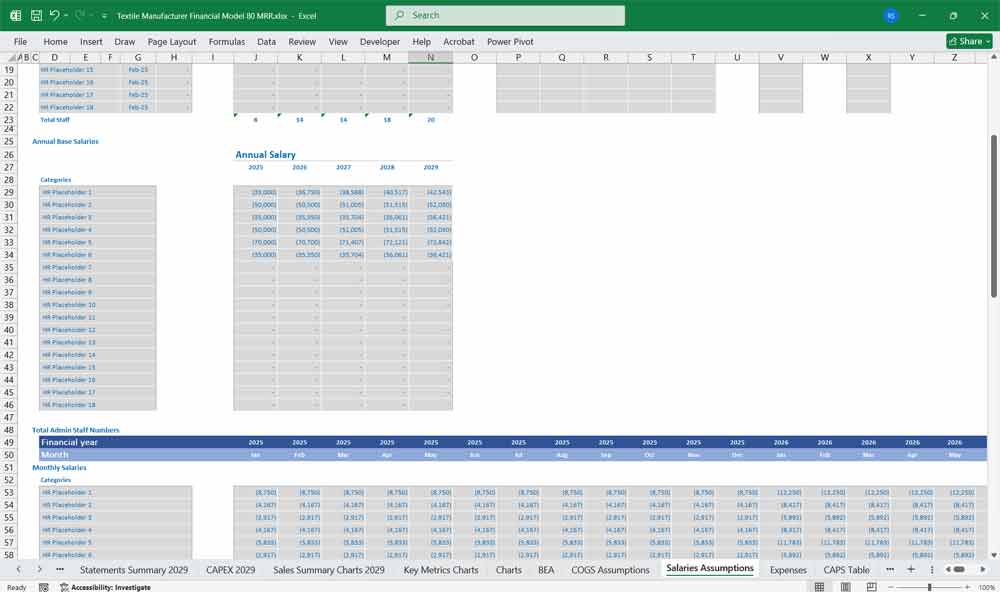Open the Formulas ribbon tab
Image resolution: width=1000 pixels, height=592 pixels.
(x=226, y=41)
